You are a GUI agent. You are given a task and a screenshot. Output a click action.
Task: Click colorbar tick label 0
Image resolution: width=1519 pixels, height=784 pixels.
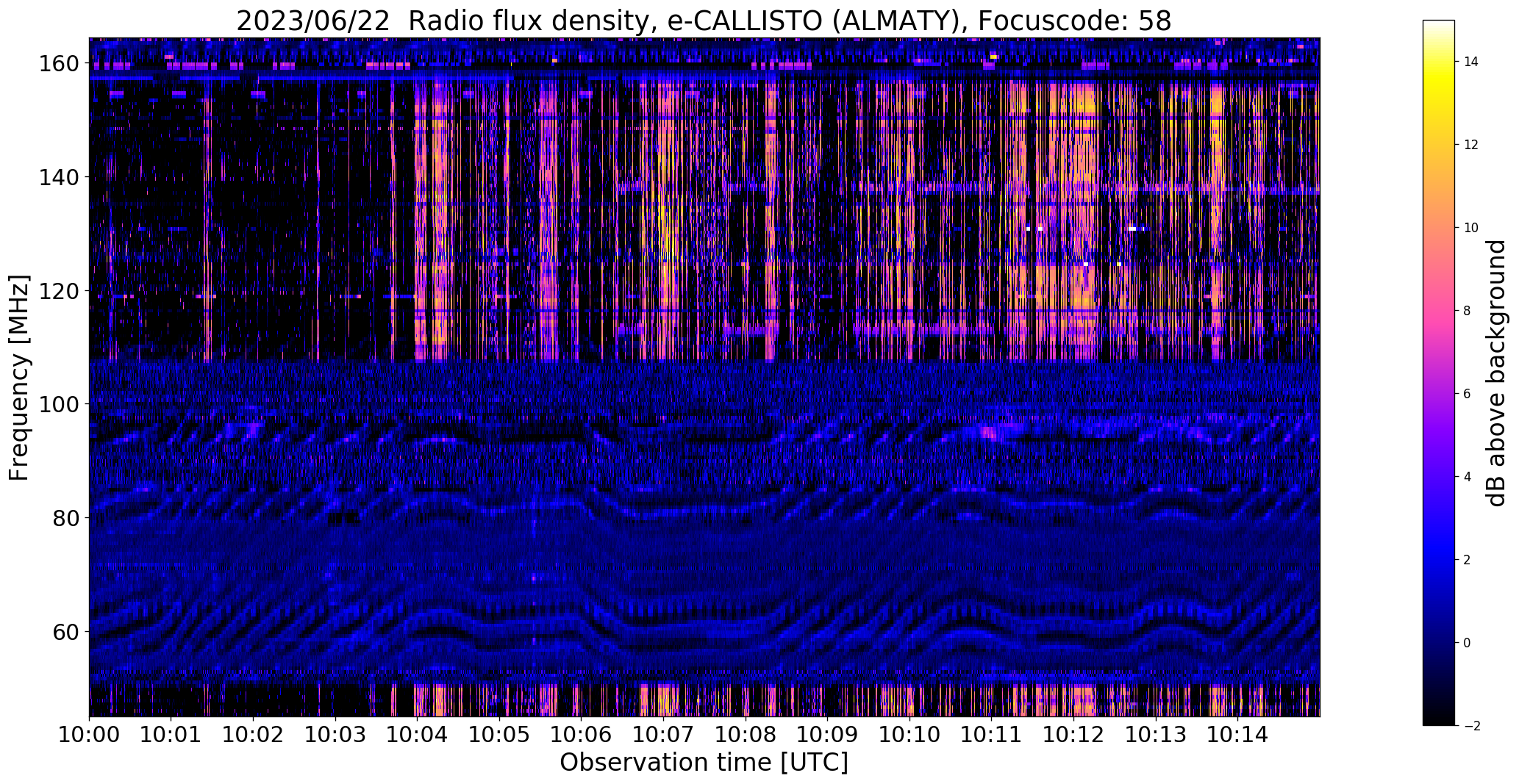1468,643
